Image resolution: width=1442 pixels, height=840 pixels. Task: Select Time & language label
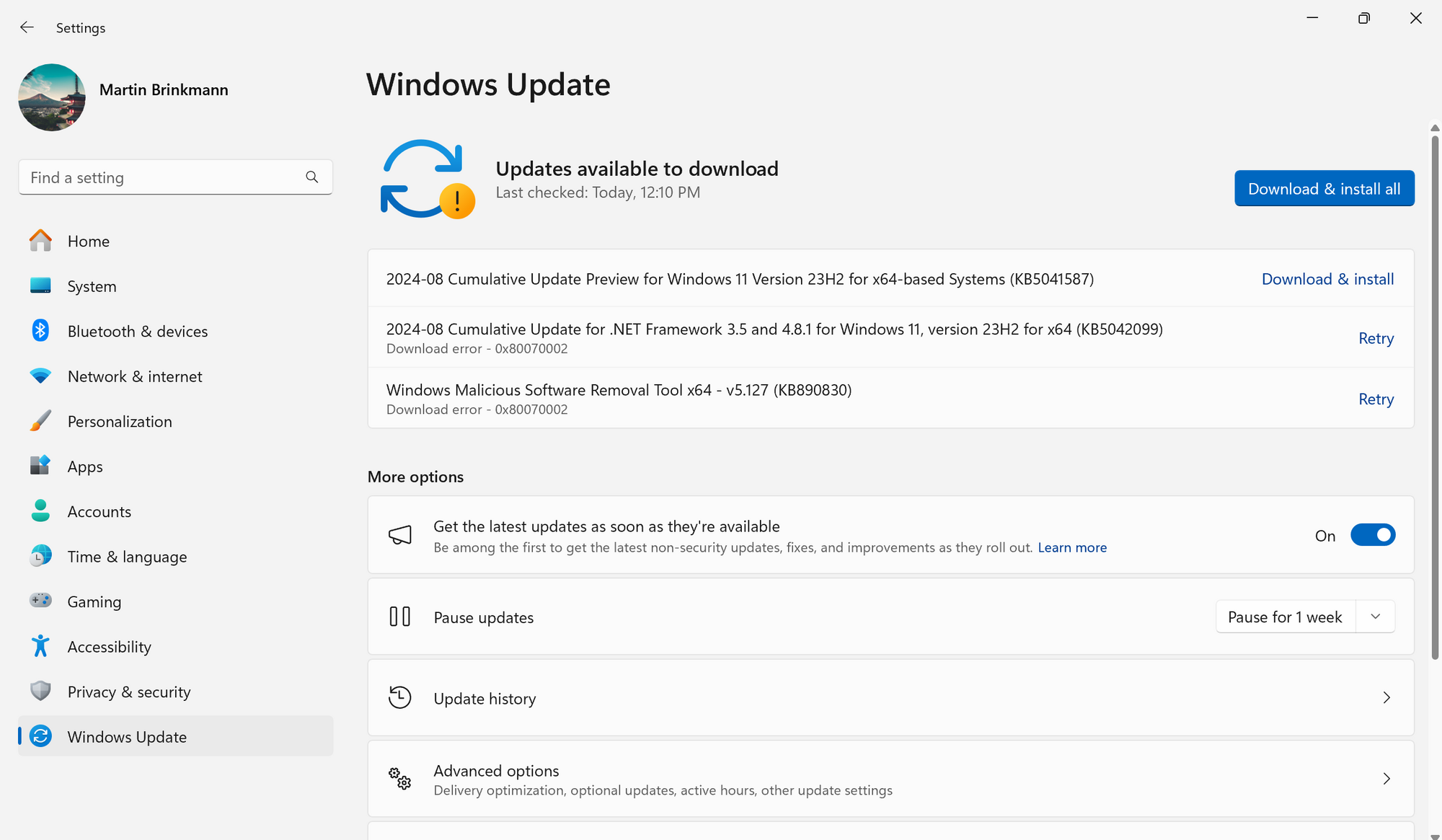coord(127,557)
